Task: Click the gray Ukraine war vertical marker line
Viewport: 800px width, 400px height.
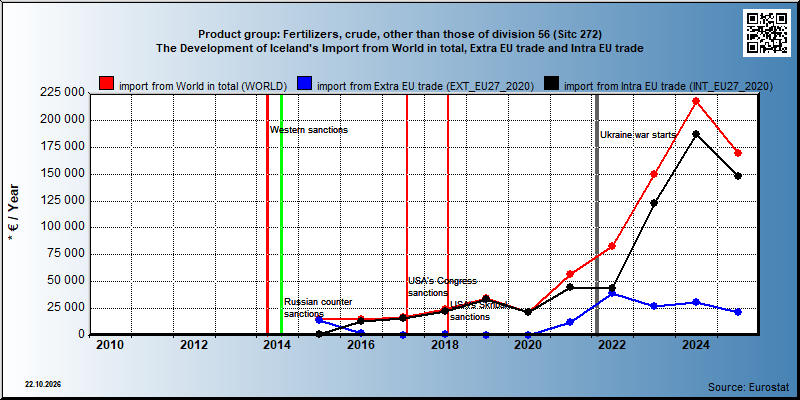Action: click(x=597, y=214)
